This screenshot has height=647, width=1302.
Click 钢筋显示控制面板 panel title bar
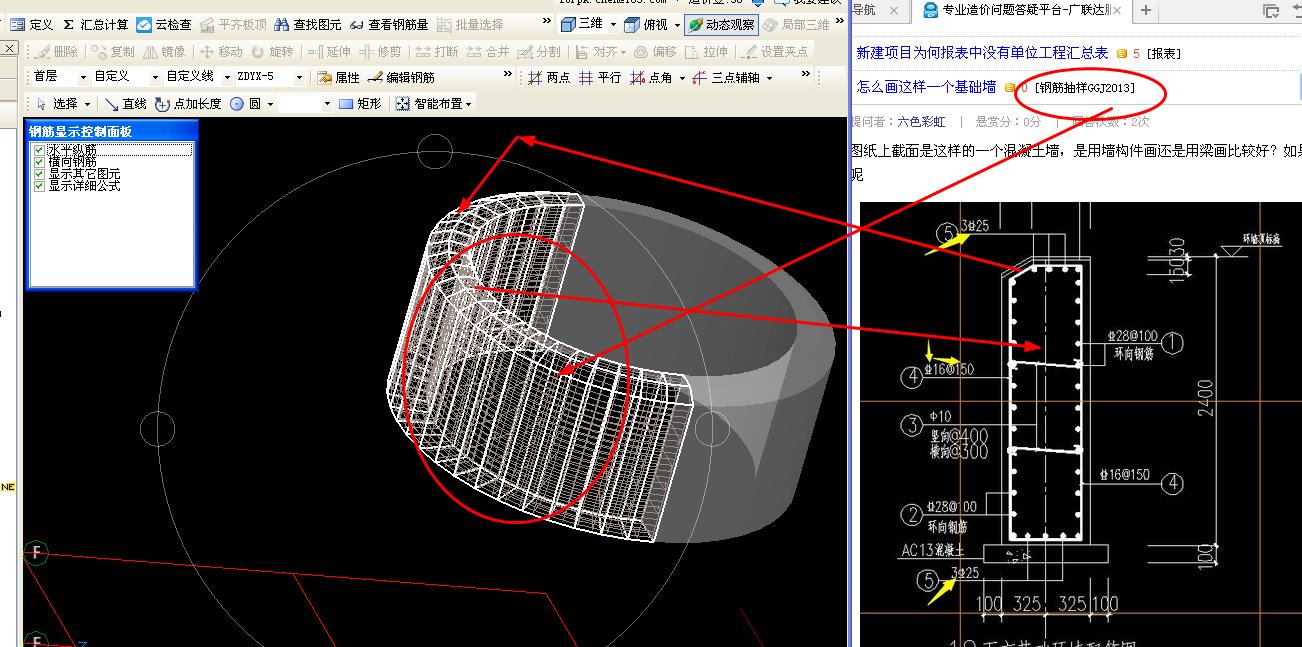[110, 131]
